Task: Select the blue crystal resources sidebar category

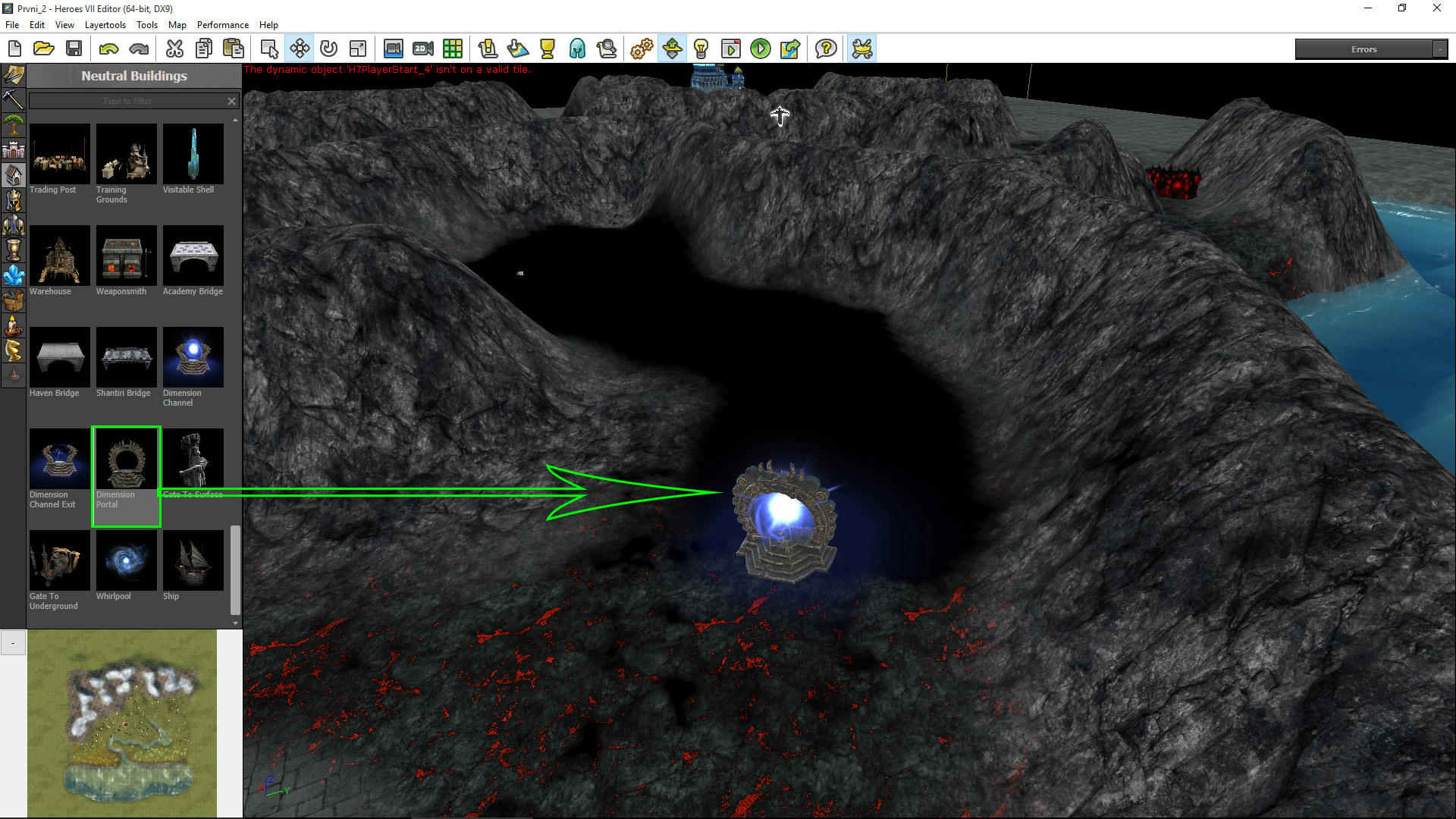Action: pos(14,275)
